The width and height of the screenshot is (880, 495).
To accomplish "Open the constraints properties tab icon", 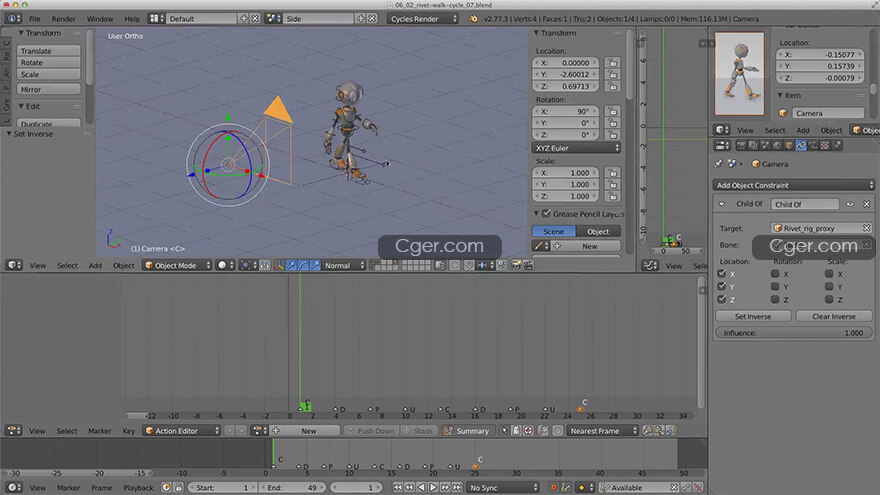I will (801, 145).
